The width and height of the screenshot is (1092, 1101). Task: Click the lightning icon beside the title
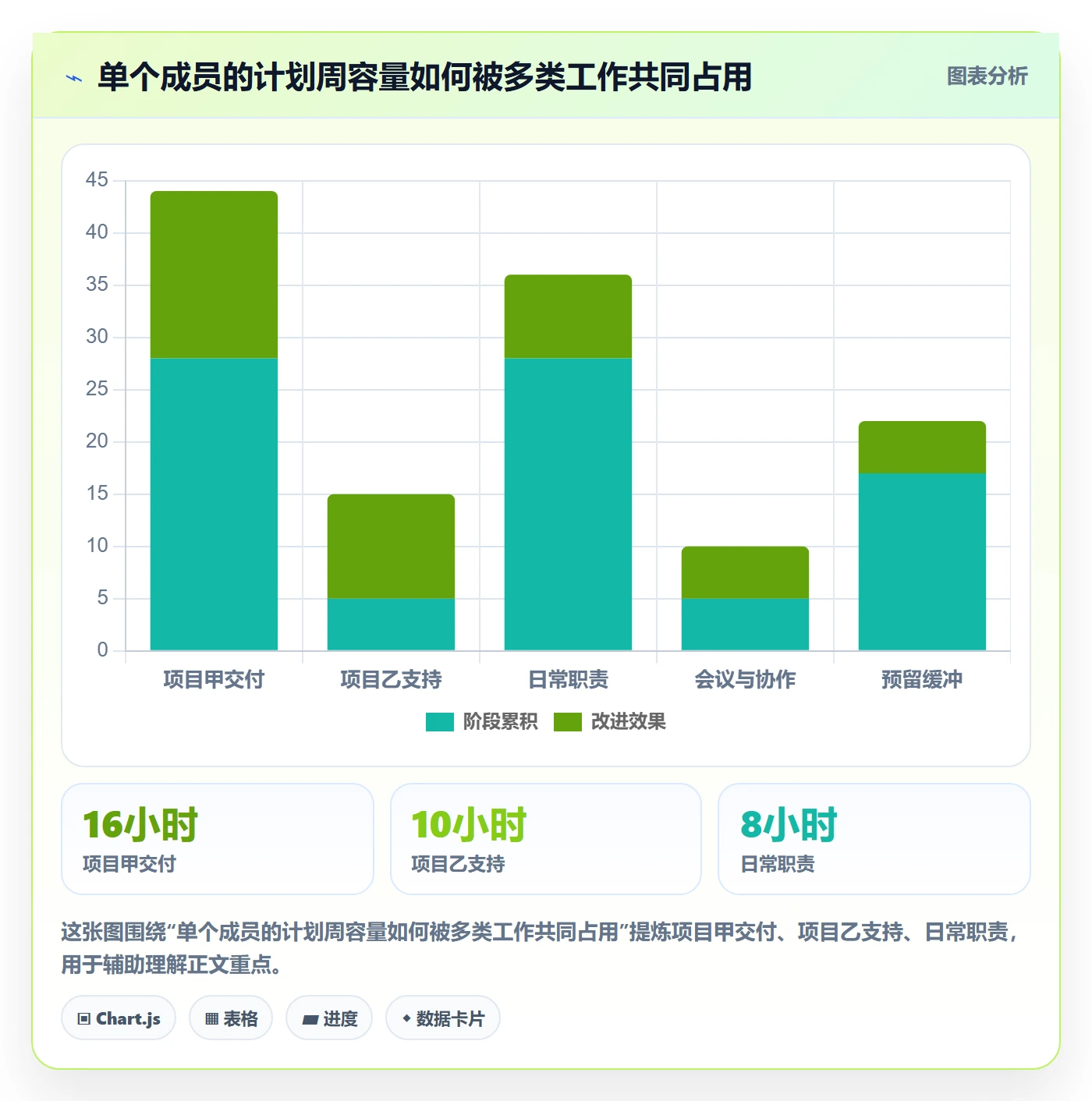[74, 78]
